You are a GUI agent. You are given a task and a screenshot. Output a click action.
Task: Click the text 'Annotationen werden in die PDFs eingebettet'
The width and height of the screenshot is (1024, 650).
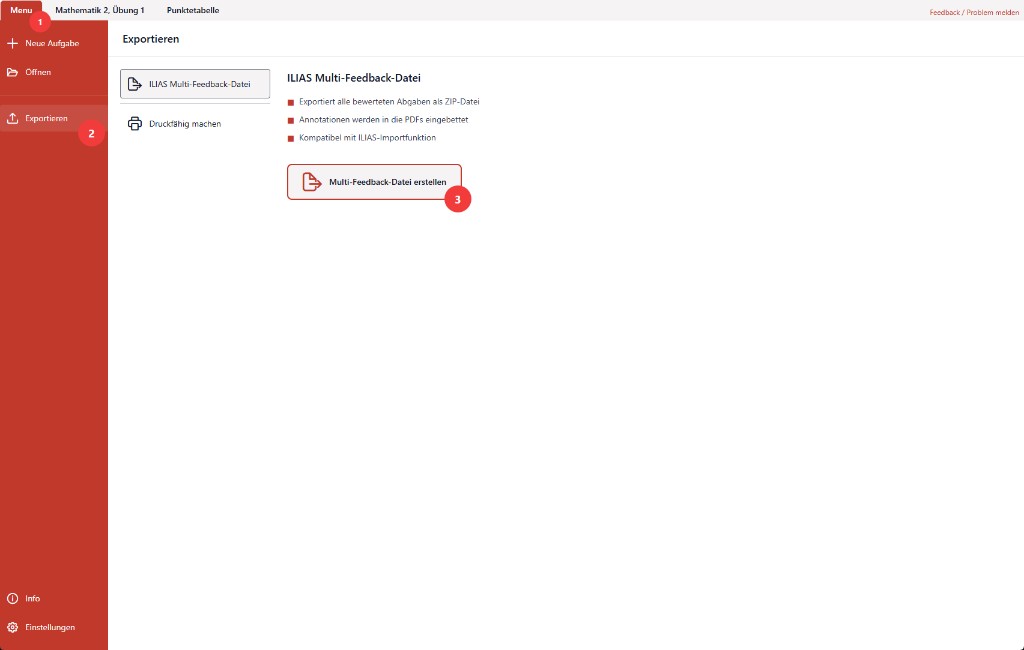383,120
